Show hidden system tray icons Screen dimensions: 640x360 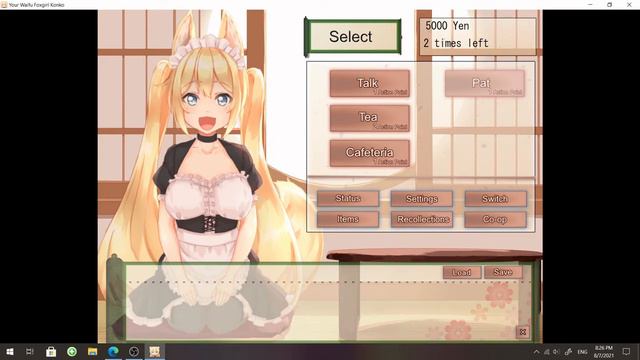(536, 352)
